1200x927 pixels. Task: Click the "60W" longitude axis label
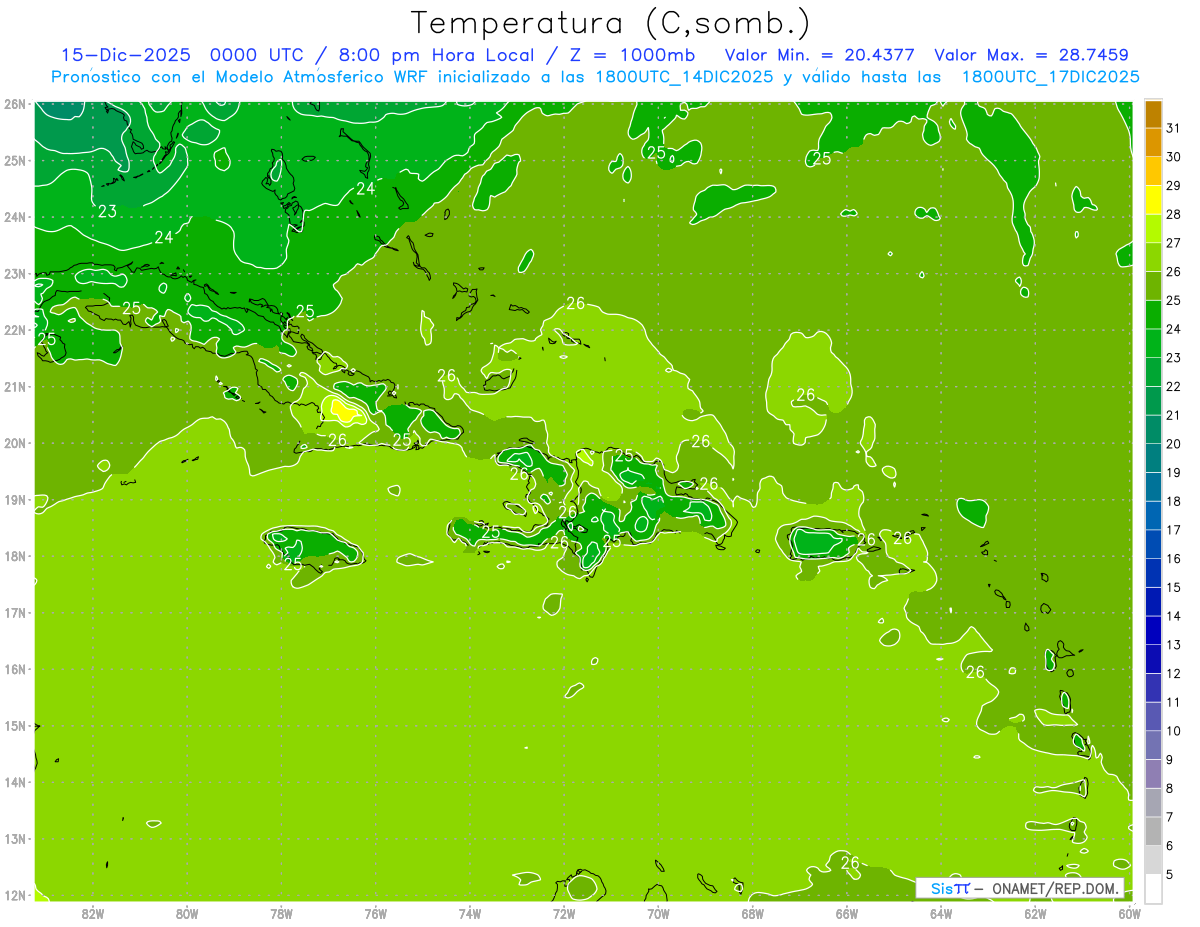tap(1129, 913)
